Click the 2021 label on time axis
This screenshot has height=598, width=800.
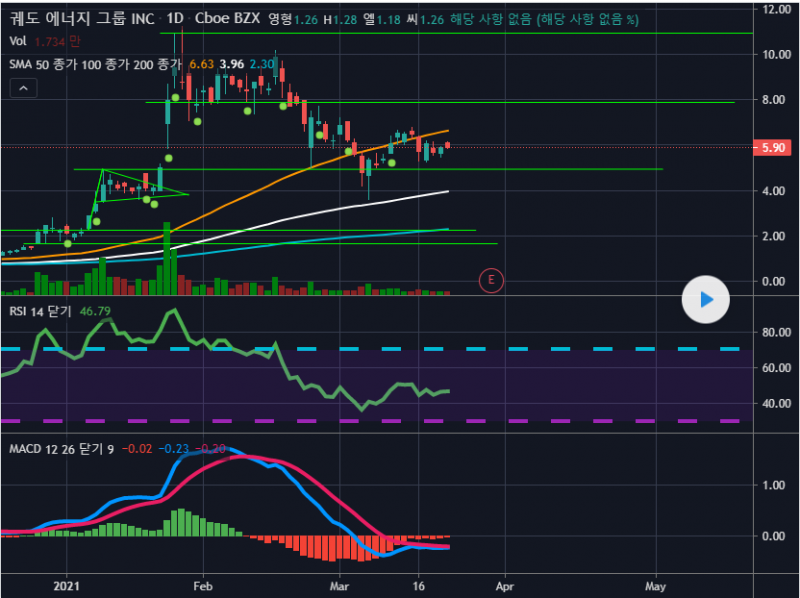67,586
